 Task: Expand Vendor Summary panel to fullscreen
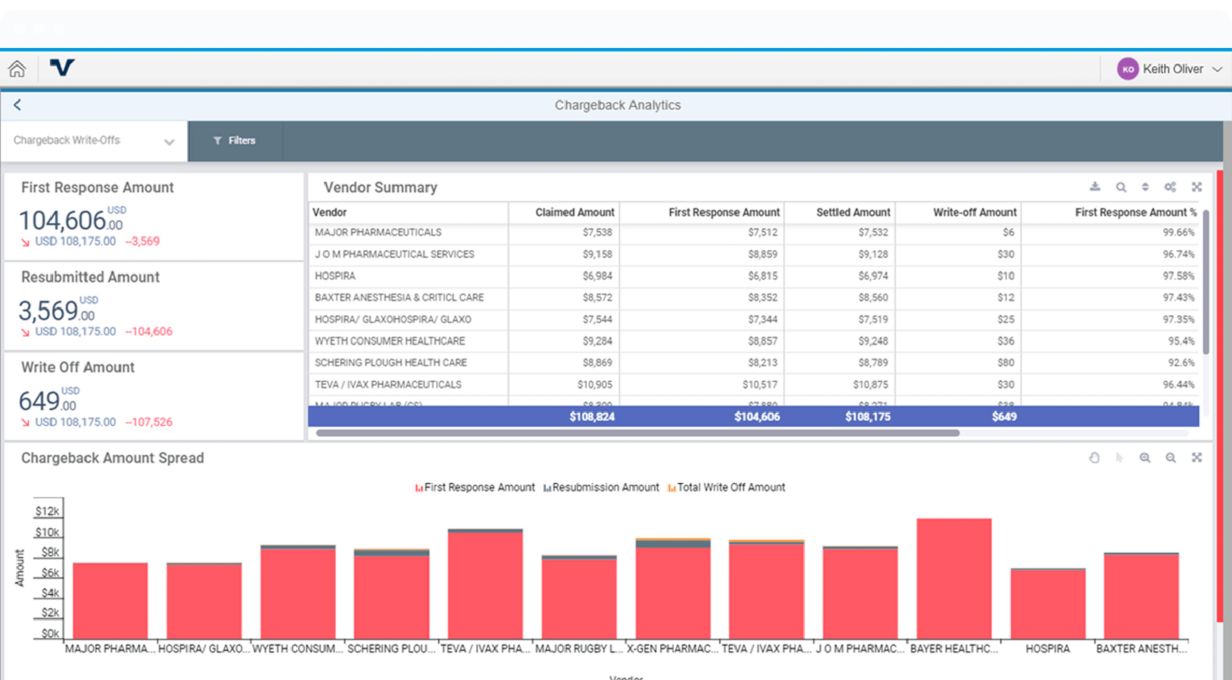point(1196,187)
